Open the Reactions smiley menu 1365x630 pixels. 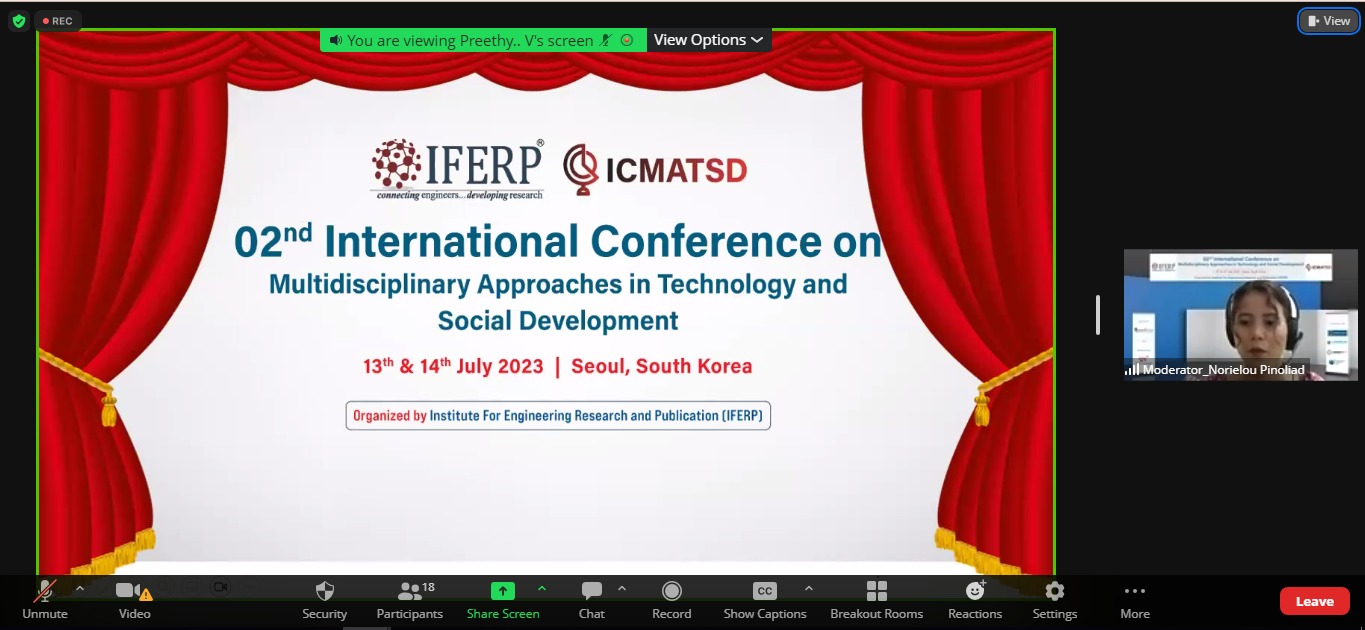click(975, 600)
